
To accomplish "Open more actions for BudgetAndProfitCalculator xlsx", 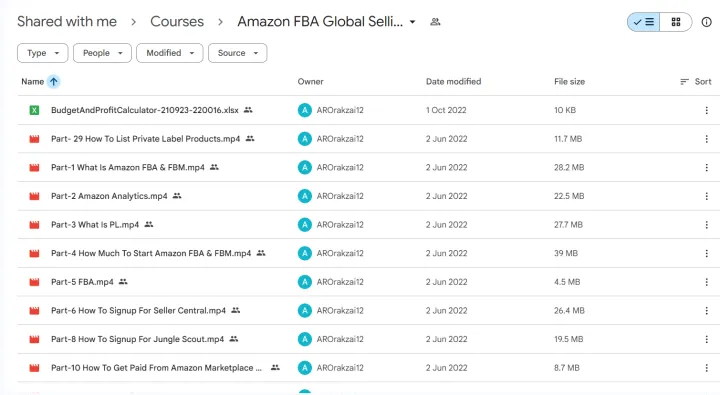I will pos(706,110).
